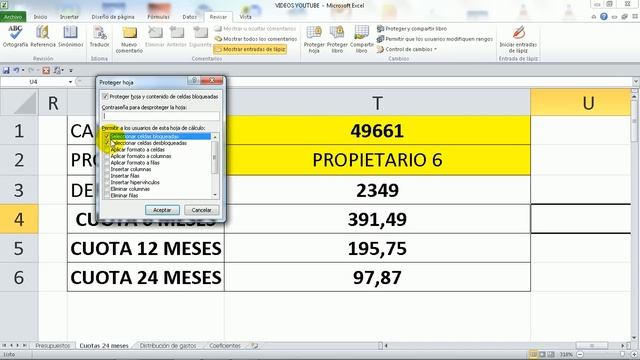This screenshot has height=360, width=640.
Task: Go to the Siguiente comment
Action: tap(200, 36)
